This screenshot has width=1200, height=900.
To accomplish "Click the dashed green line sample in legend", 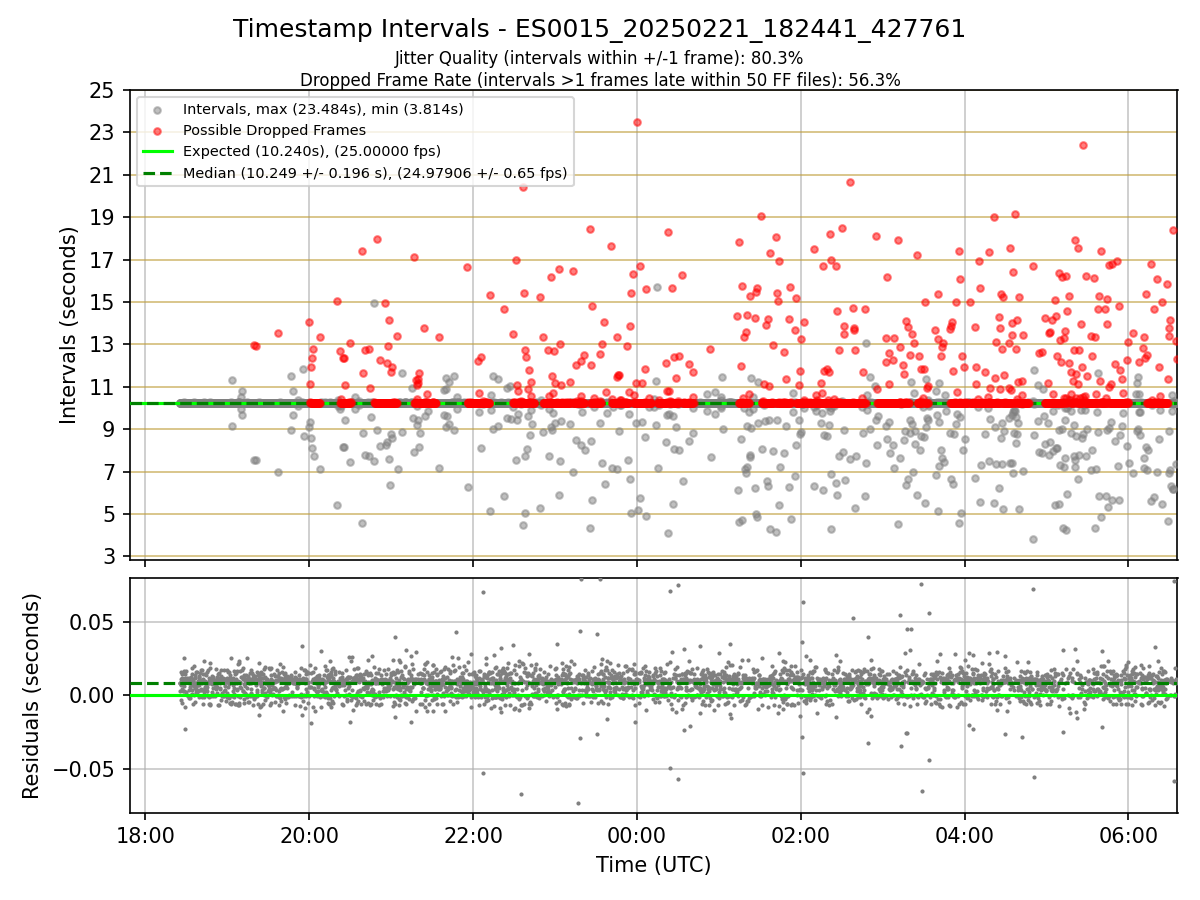I will 157,173.
